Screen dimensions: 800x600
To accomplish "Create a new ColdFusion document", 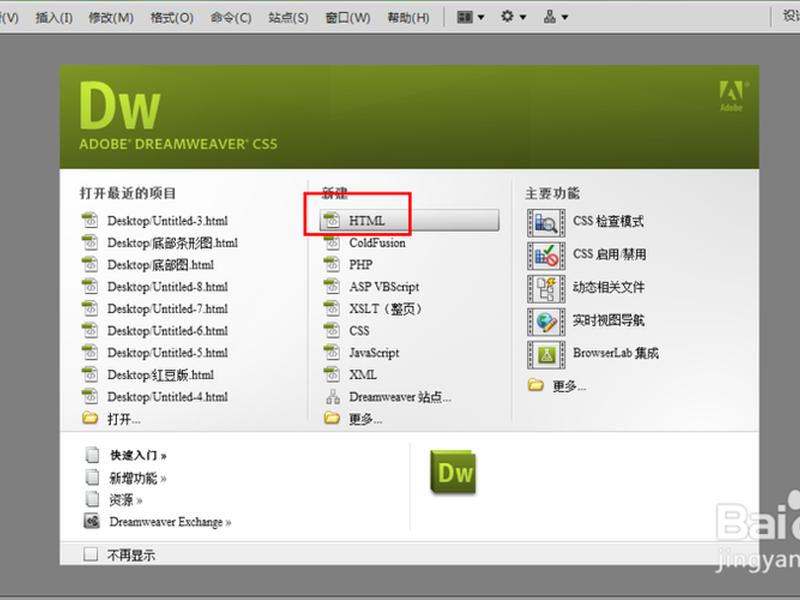I will tap(377, 243).
